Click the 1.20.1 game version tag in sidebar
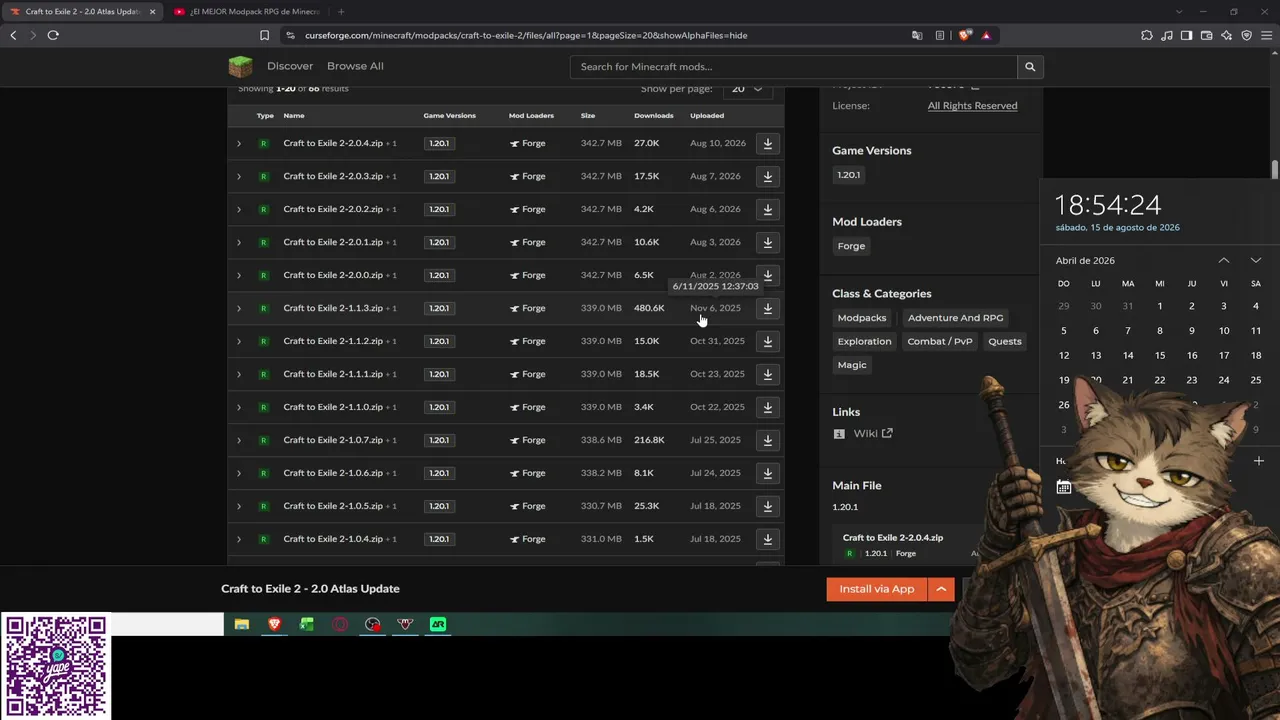 (x=848, y=175)
